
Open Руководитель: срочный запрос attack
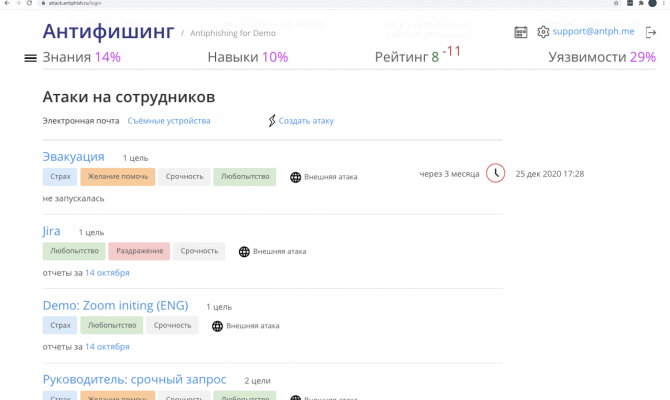click(135, 379)
